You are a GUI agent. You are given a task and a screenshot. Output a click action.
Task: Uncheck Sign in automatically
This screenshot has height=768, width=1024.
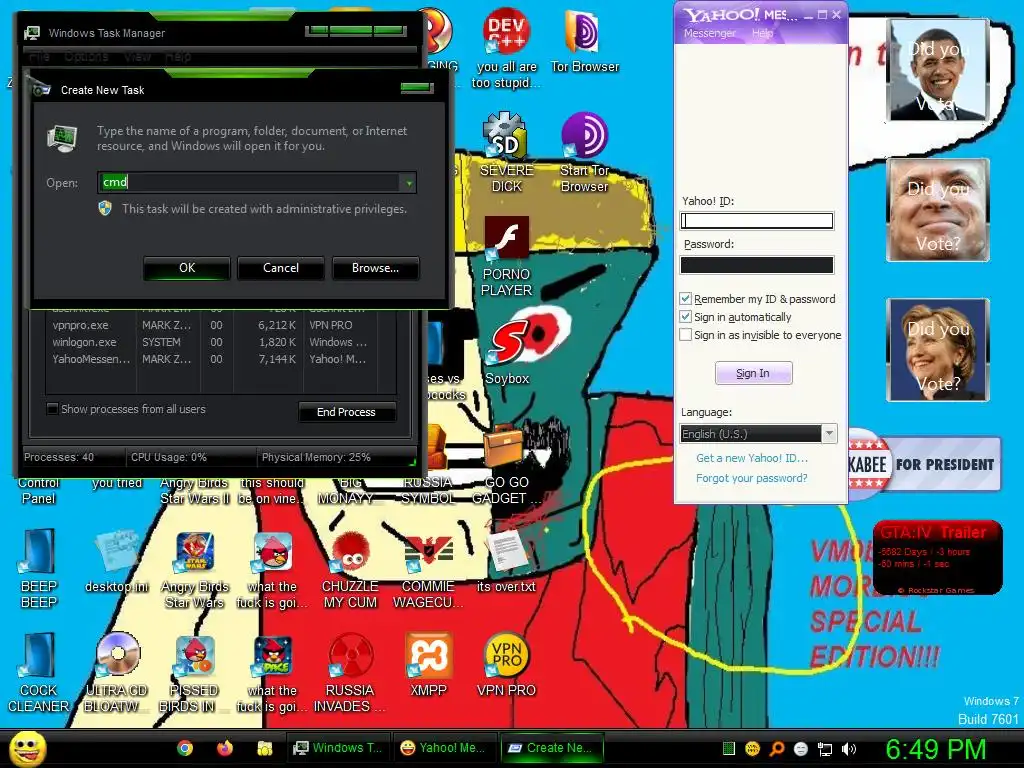(x=686, y=317)
